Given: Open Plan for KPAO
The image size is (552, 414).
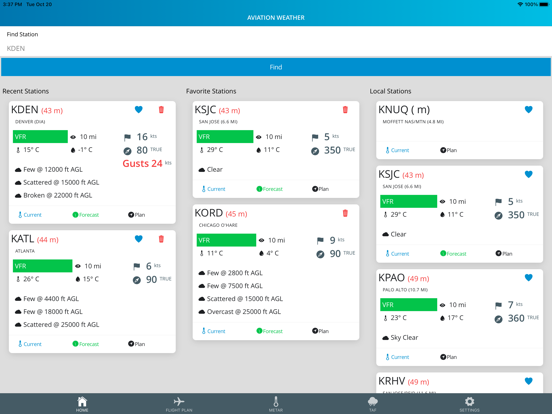Looking at the screenshot, I should (448, 357).
